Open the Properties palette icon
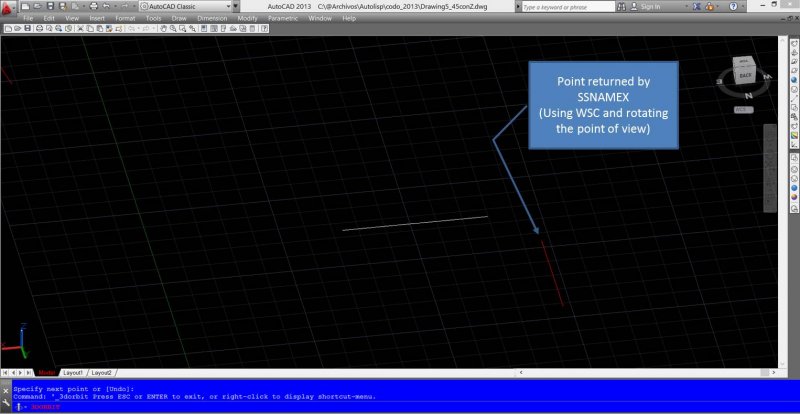 (204, 29)
